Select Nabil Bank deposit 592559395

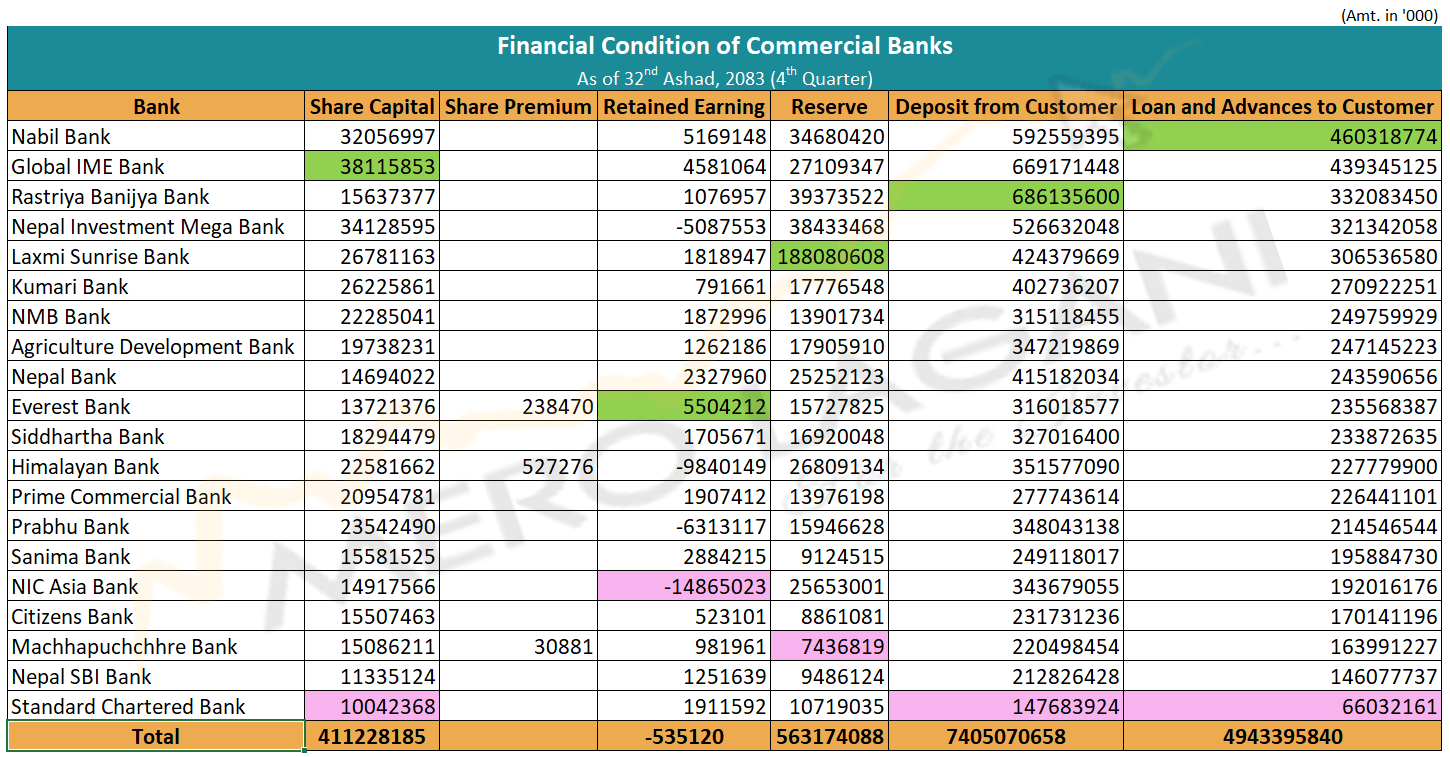[1006, 137]
